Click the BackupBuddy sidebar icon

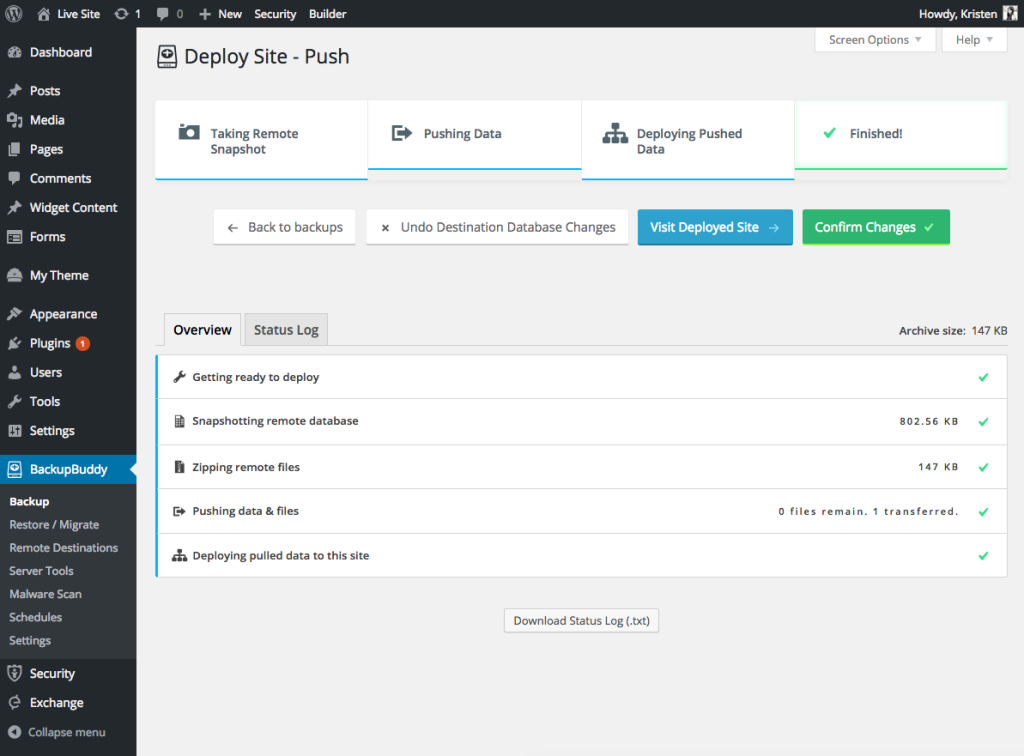14,469
